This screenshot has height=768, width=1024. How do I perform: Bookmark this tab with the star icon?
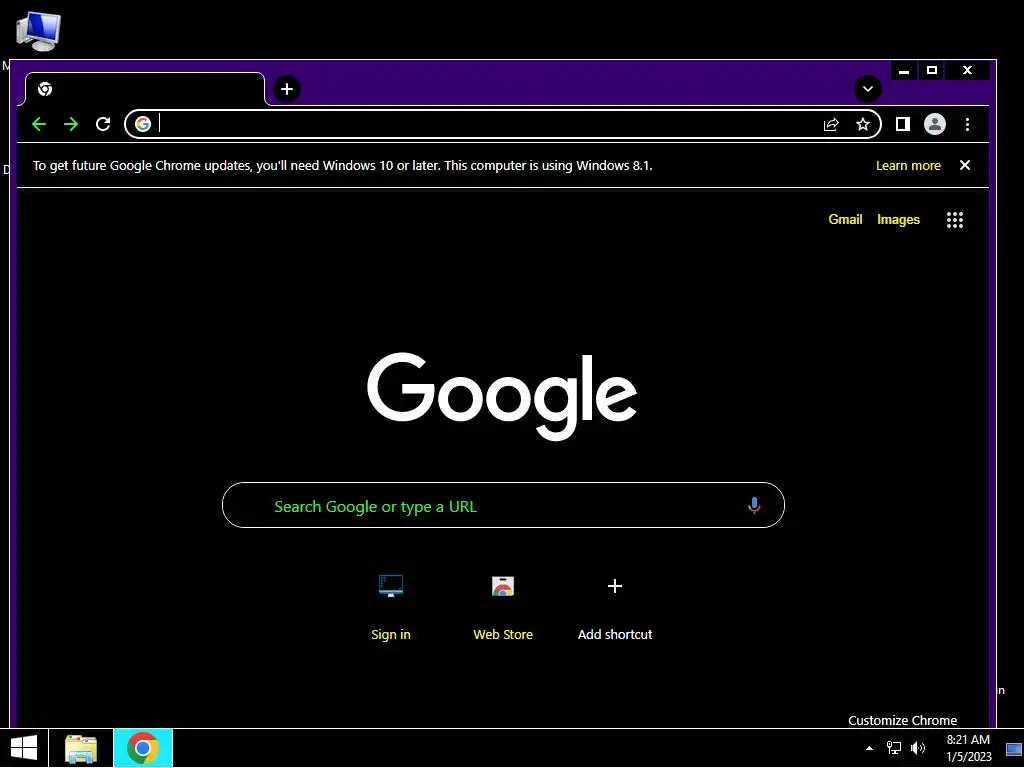(863, 124)
